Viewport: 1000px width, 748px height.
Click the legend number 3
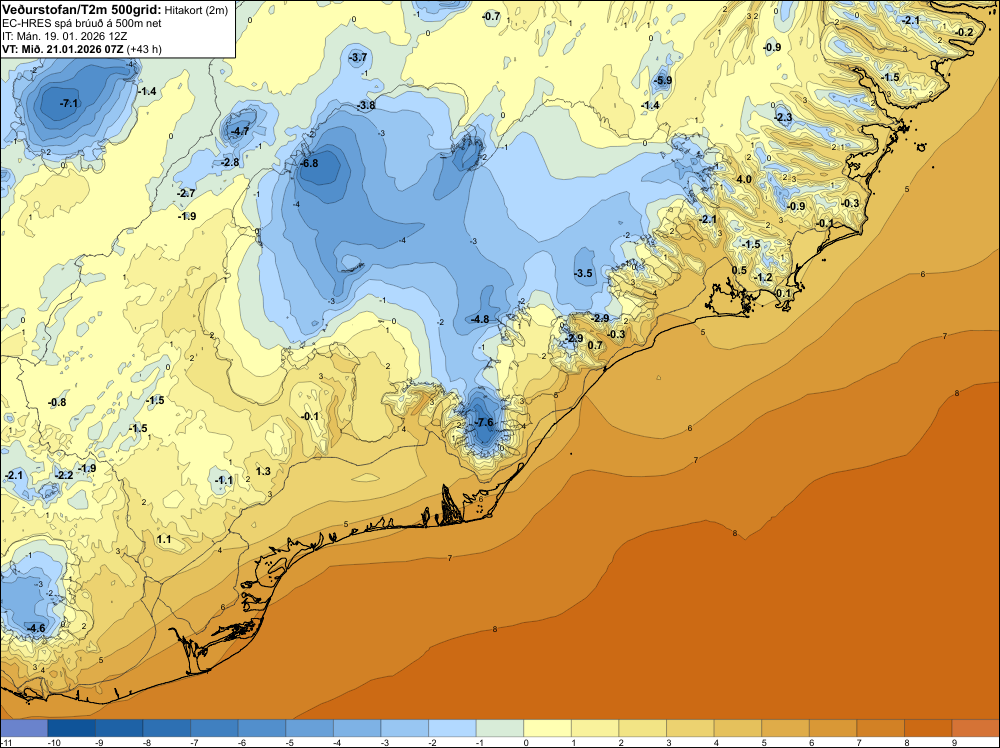click(669, 742)
